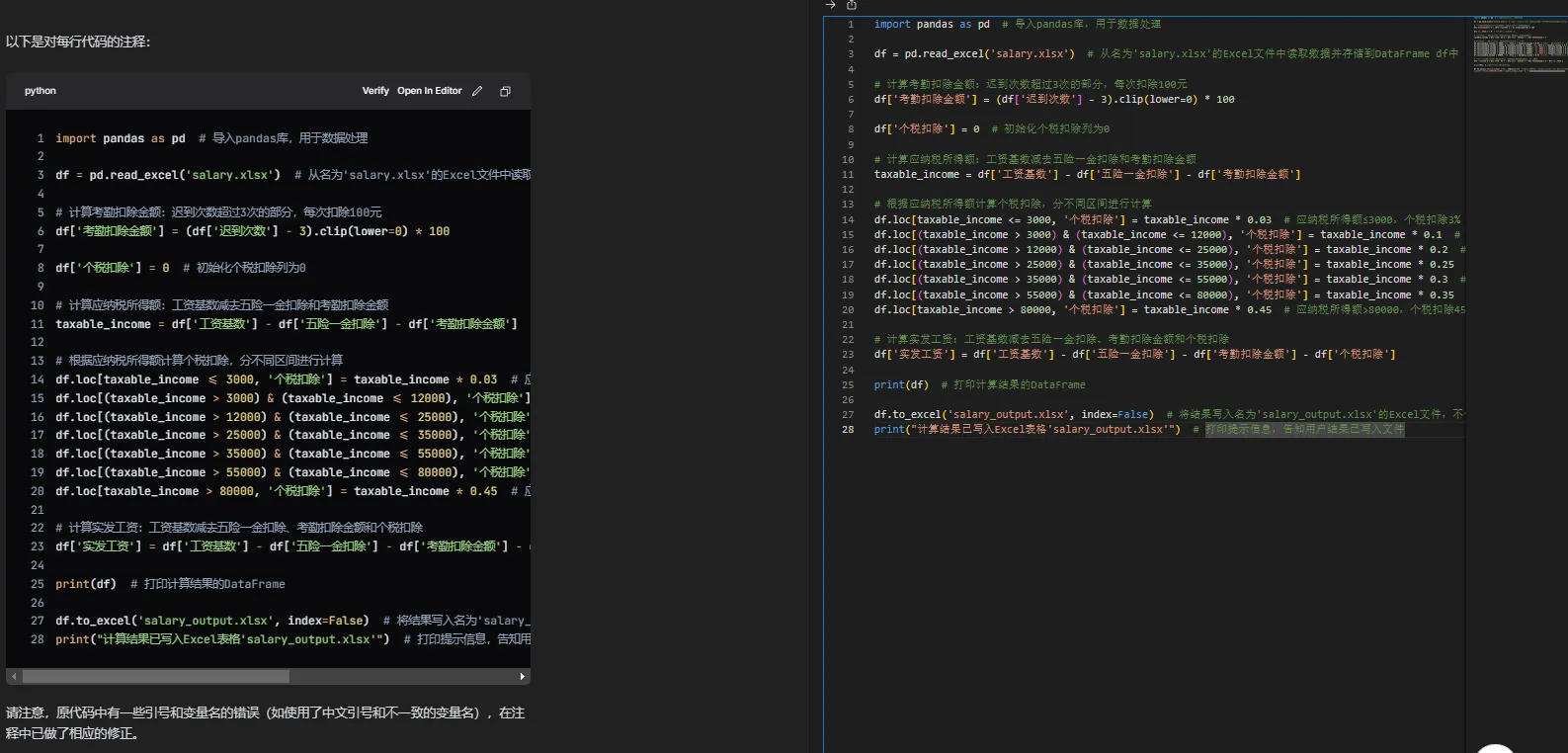1568x753 pixels.
Task: Click line number 1 in the right editor gutter
Action: (x=850, y=25)
